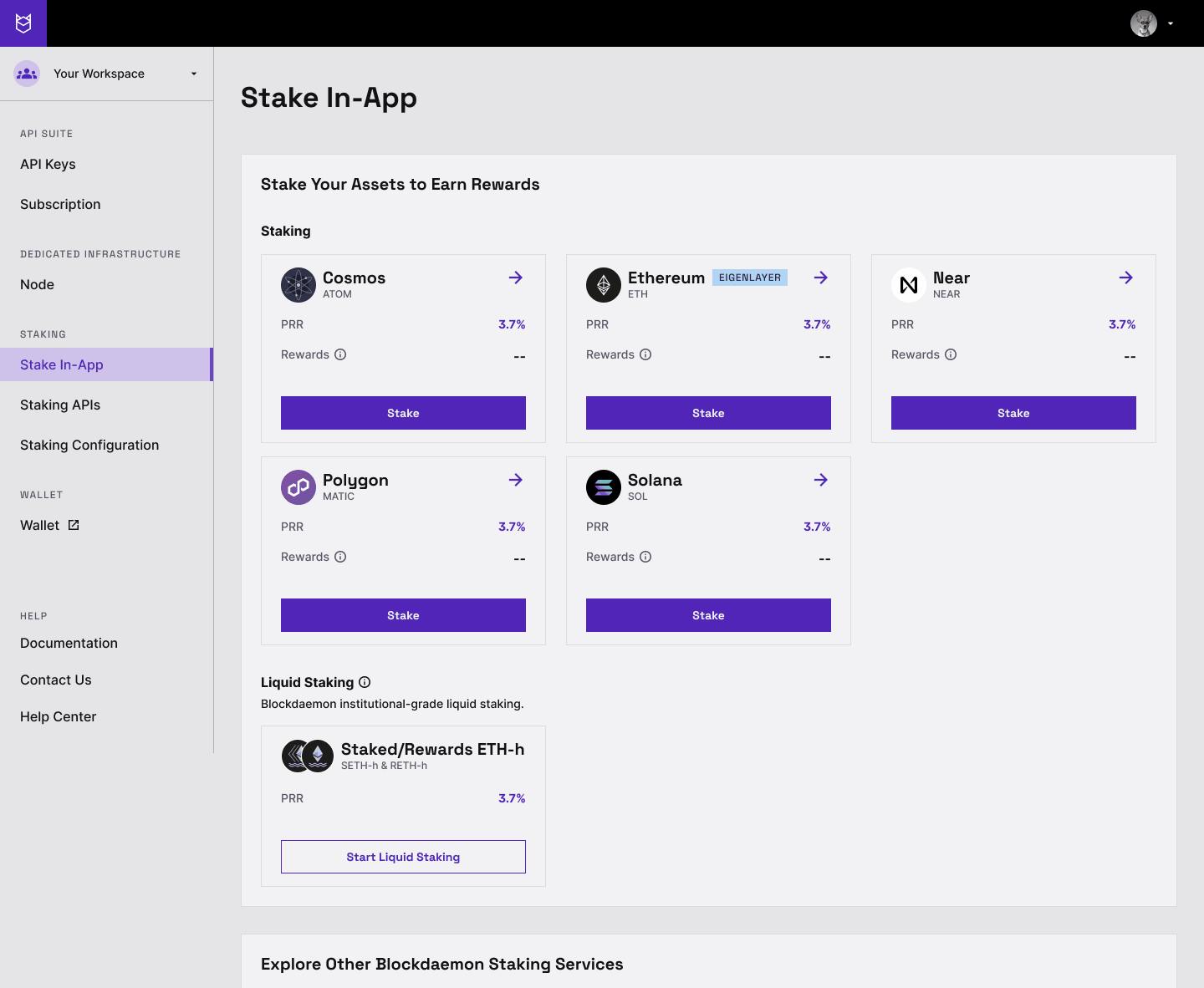The height and width of the screenshot is (988, 1204).
Task: Click 'Blockdaemon institutional-grade liquid staking.' text
Action: (x=392, y=704)
